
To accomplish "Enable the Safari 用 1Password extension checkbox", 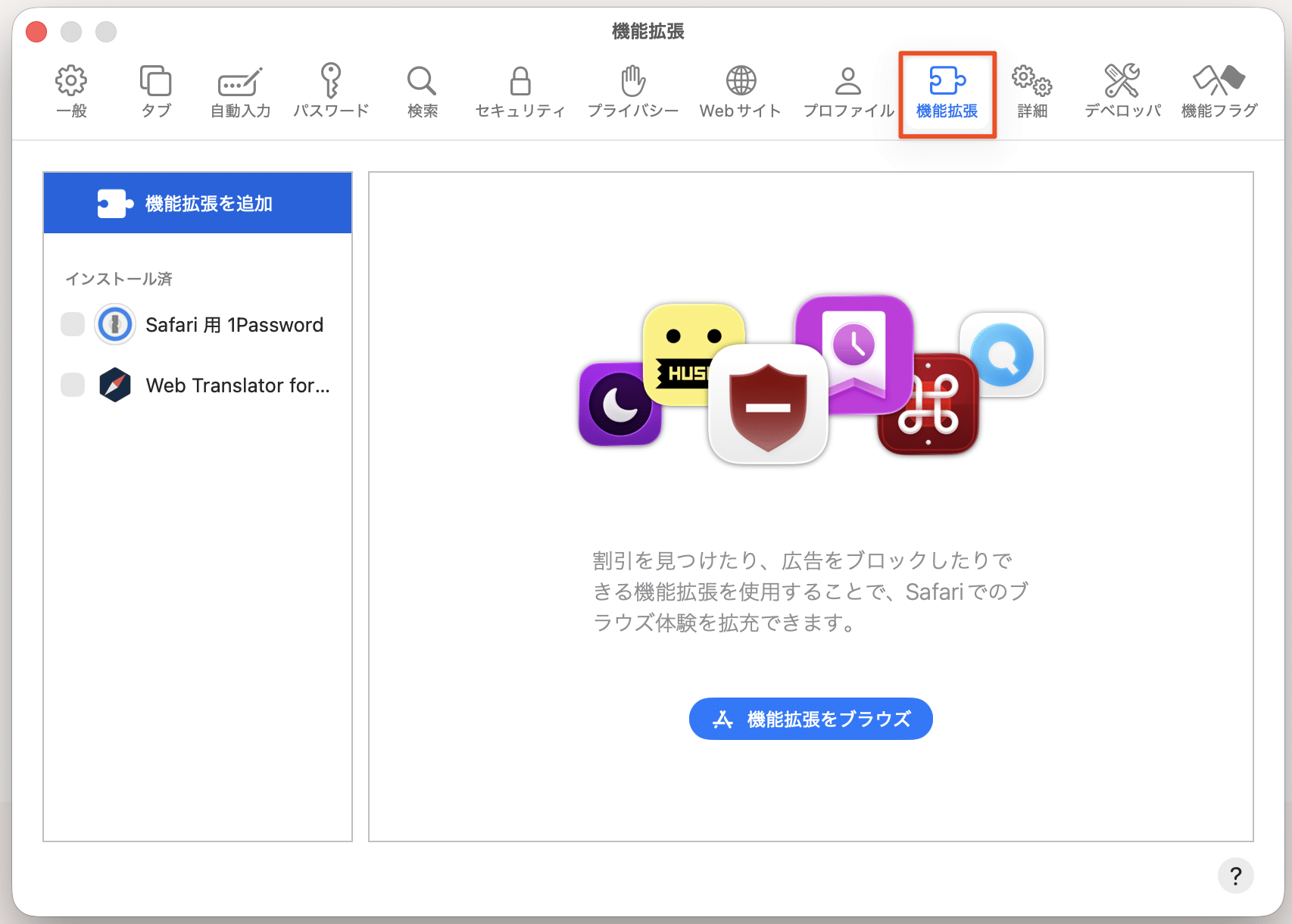I will coord(73,324).
